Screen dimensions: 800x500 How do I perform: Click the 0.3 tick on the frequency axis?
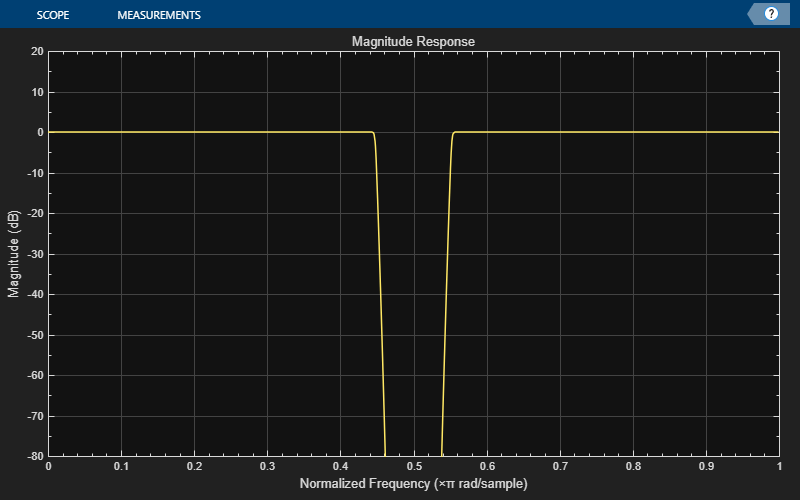pyautogui.click(x=267, y=467)
